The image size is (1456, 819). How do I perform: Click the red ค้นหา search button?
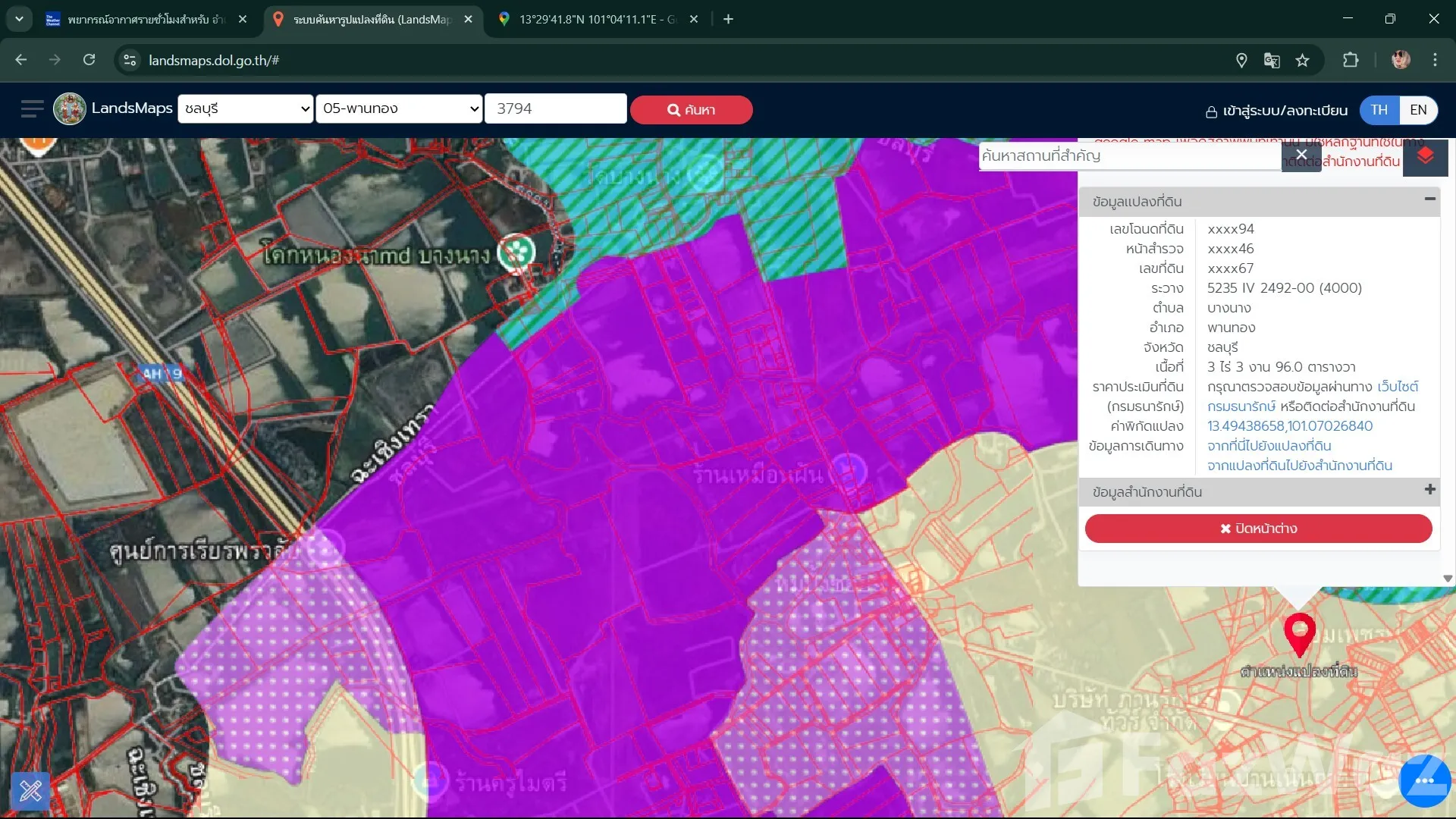tap(691, 110)
